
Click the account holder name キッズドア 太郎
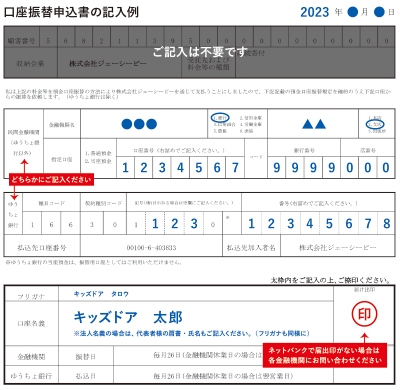[128, 317]
